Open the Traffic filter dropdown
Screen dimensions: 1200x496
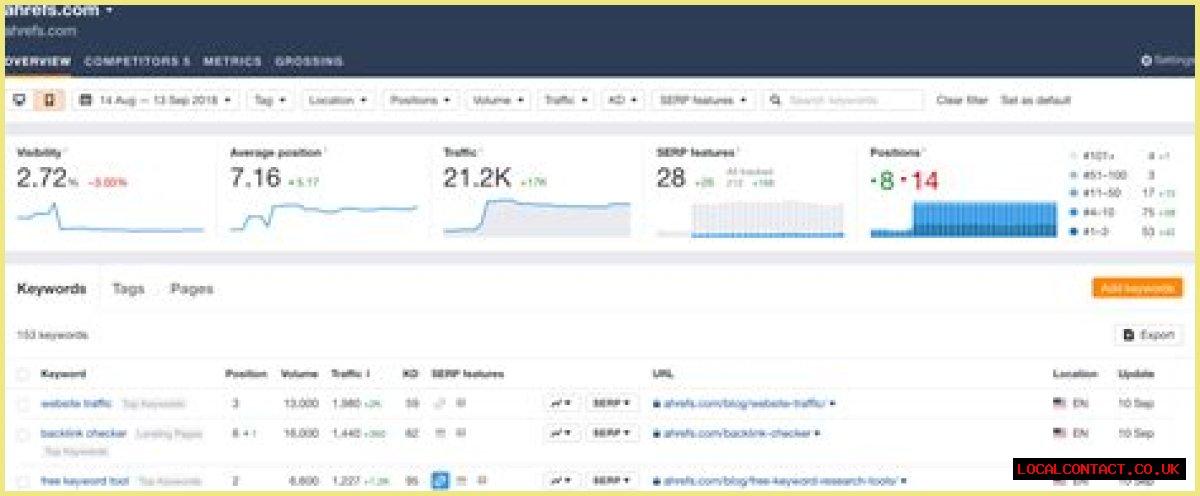pos(566,100)
